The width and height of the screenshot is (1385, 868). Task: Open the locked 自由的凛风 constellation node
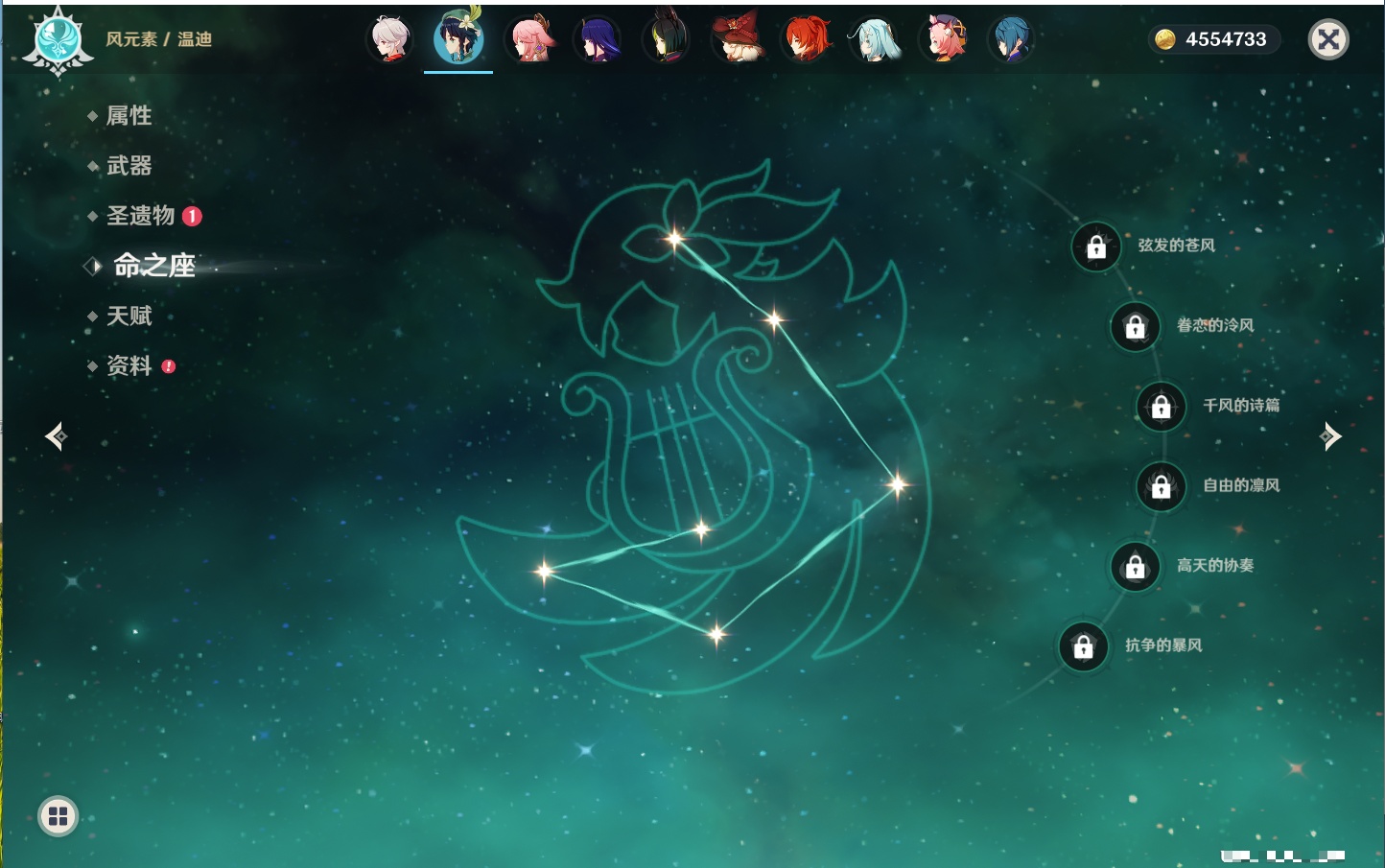click(1162, 486)
